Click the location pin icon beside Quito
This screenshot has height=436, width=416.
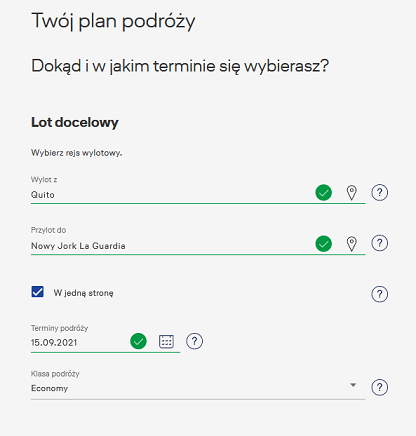click(351, 193)
